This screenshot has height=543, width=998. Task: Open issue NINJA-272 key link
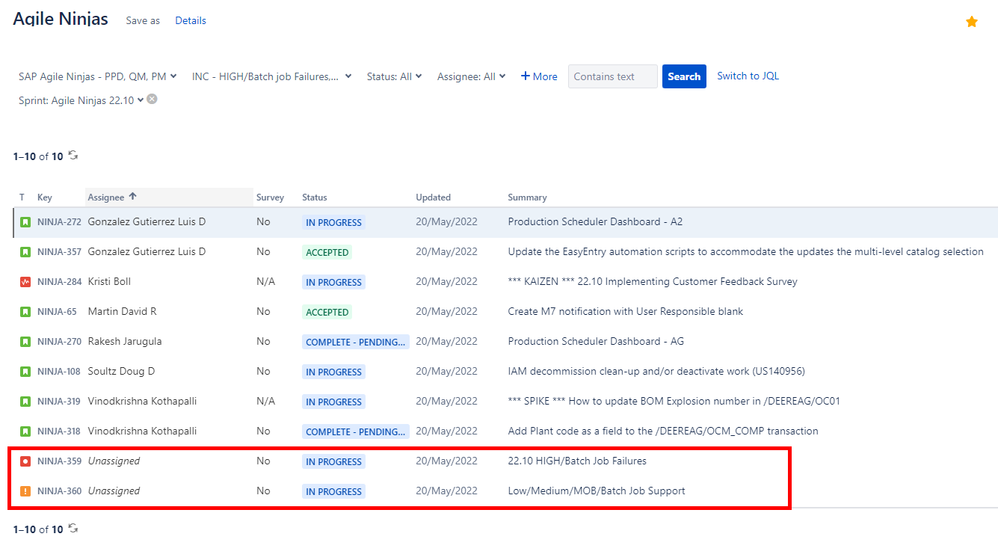[59, 222]
